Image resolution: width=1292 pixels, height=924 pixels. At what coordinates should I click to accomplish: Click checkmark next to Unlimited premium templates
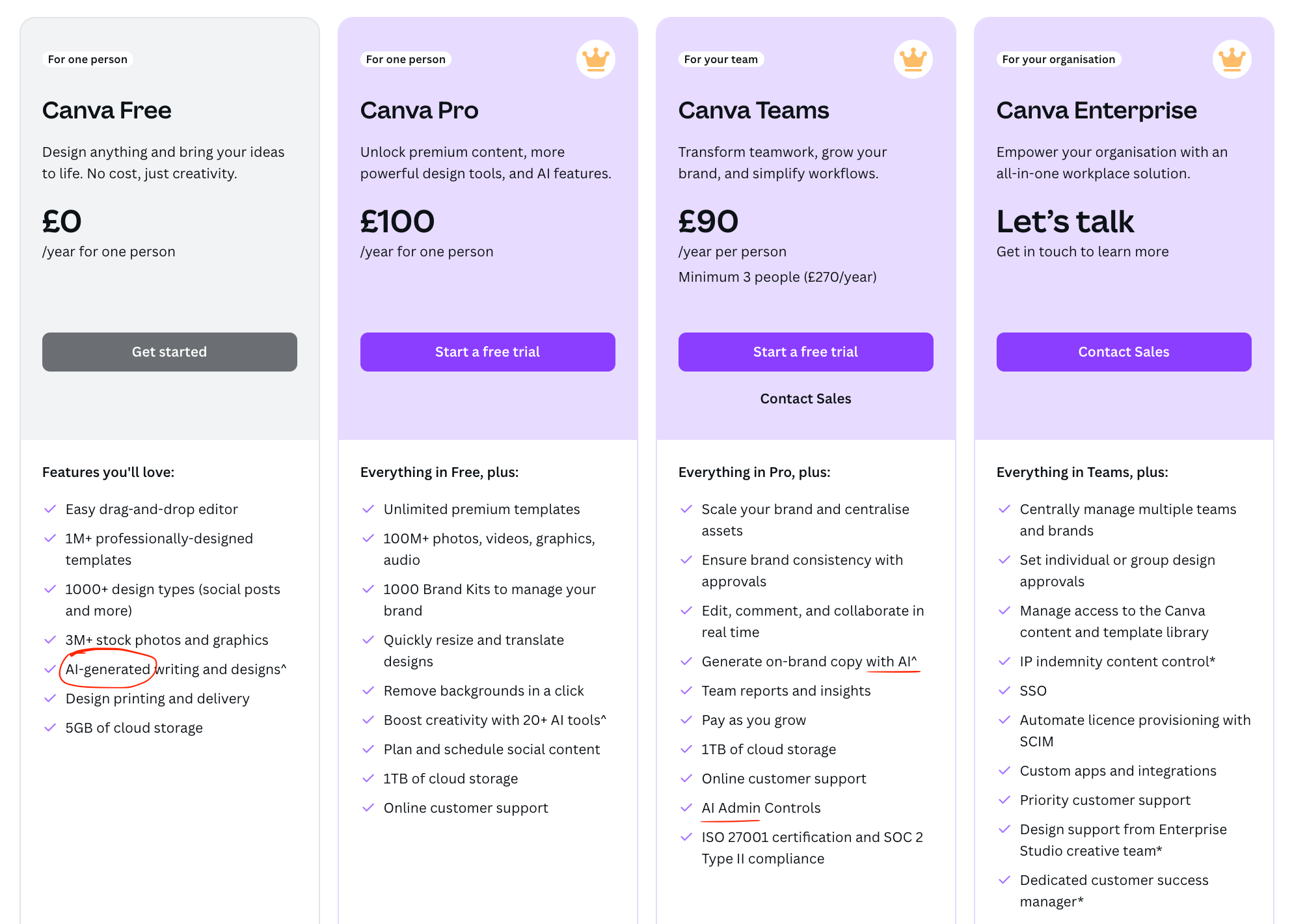tap(368, 509)
